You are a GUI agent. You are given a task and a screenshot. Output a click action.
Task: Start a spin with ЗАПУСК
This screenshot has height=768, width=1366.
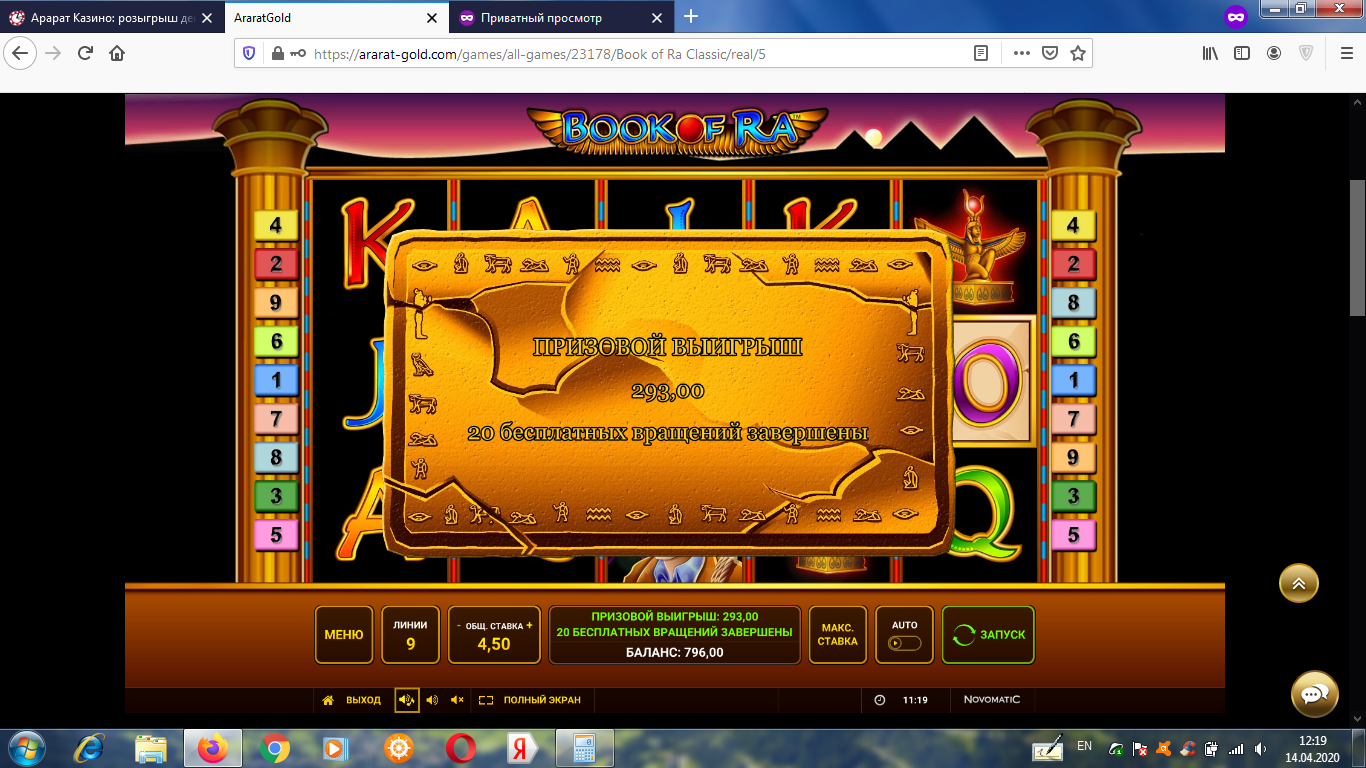coord(988,635)
